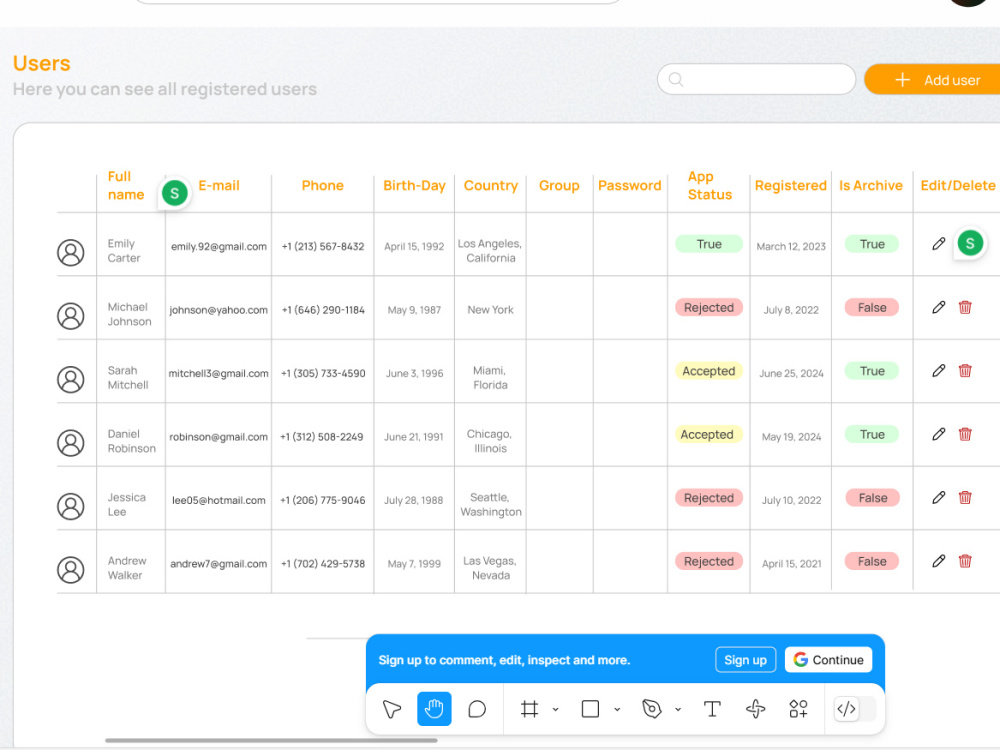Click Emily Carter's True app status badge

tap(709, 244)
